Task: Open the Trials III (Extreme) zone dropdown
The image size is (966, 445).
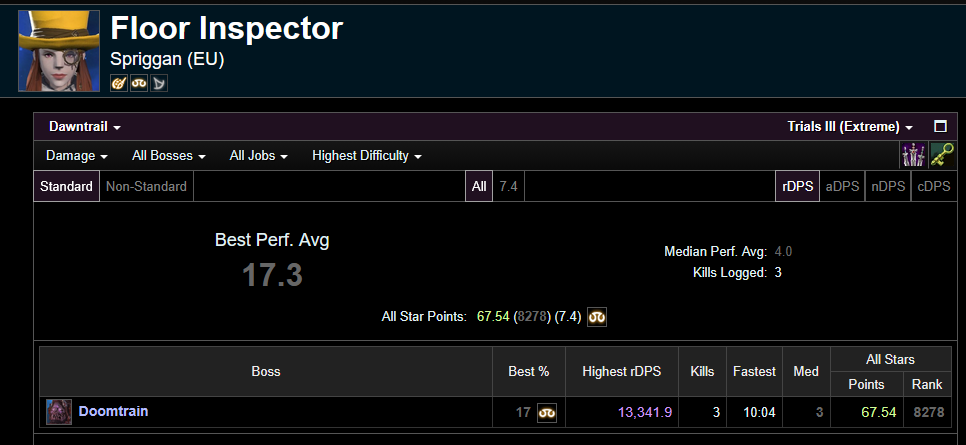Action: 850,127
